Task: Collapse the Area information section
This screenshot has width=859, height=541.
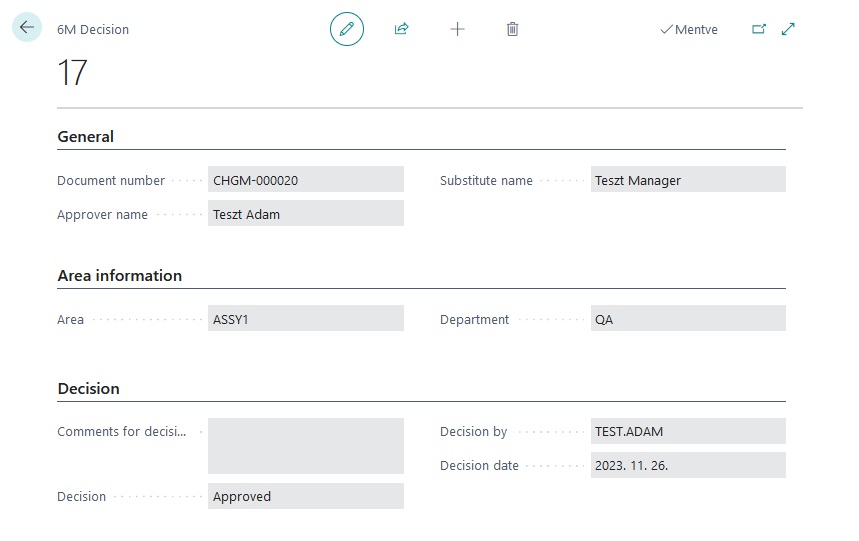Action: (x=120, y=276)
